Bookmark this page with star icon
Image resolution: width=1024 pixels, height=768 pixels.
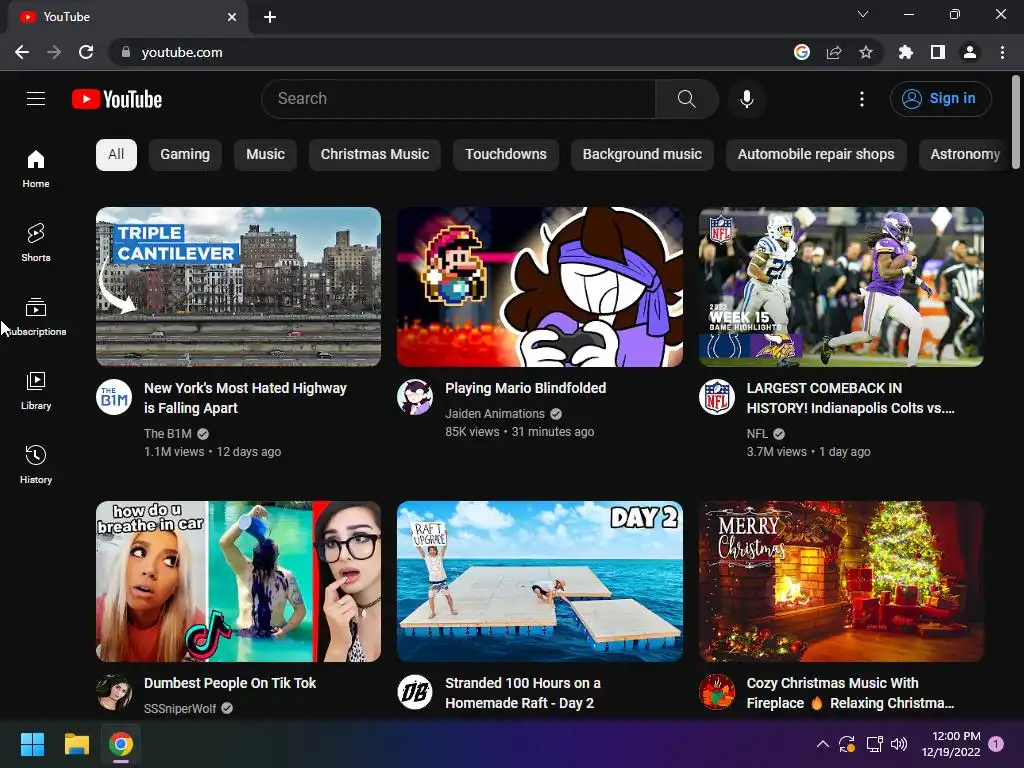click(866, 52)
